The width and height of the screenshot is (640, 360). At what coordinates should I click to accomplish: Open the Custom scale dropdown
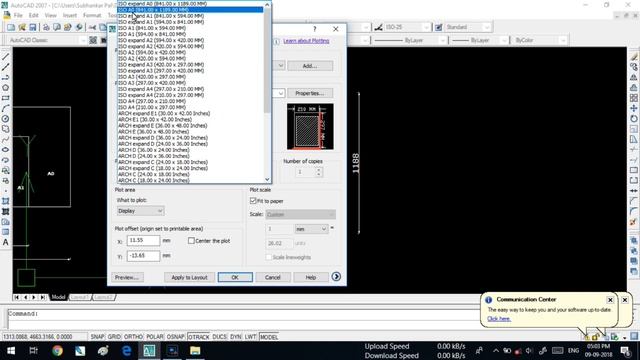point(300,214)
